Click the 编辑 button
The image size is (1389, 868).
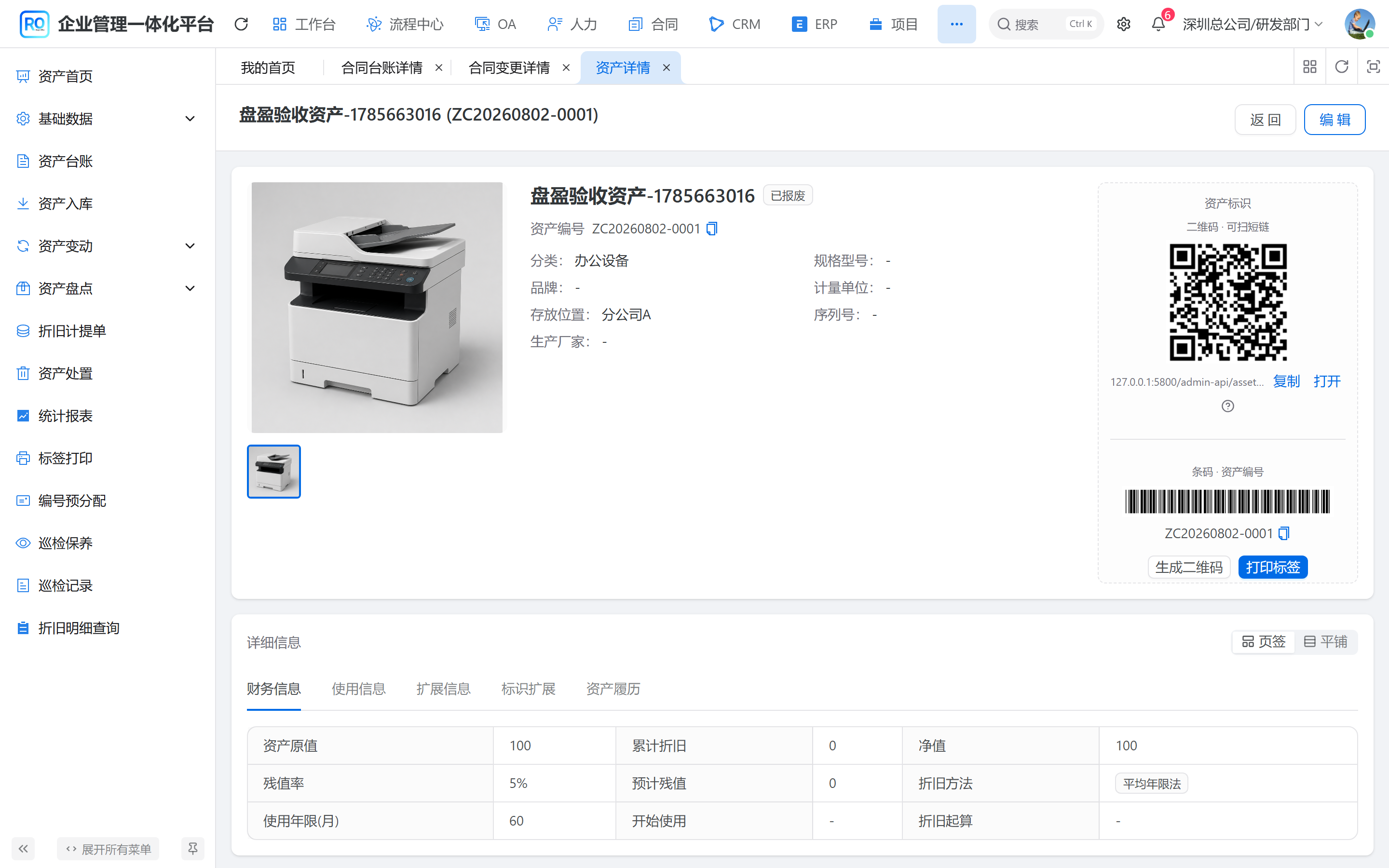pyautogui.click(x=1335, y=120)
